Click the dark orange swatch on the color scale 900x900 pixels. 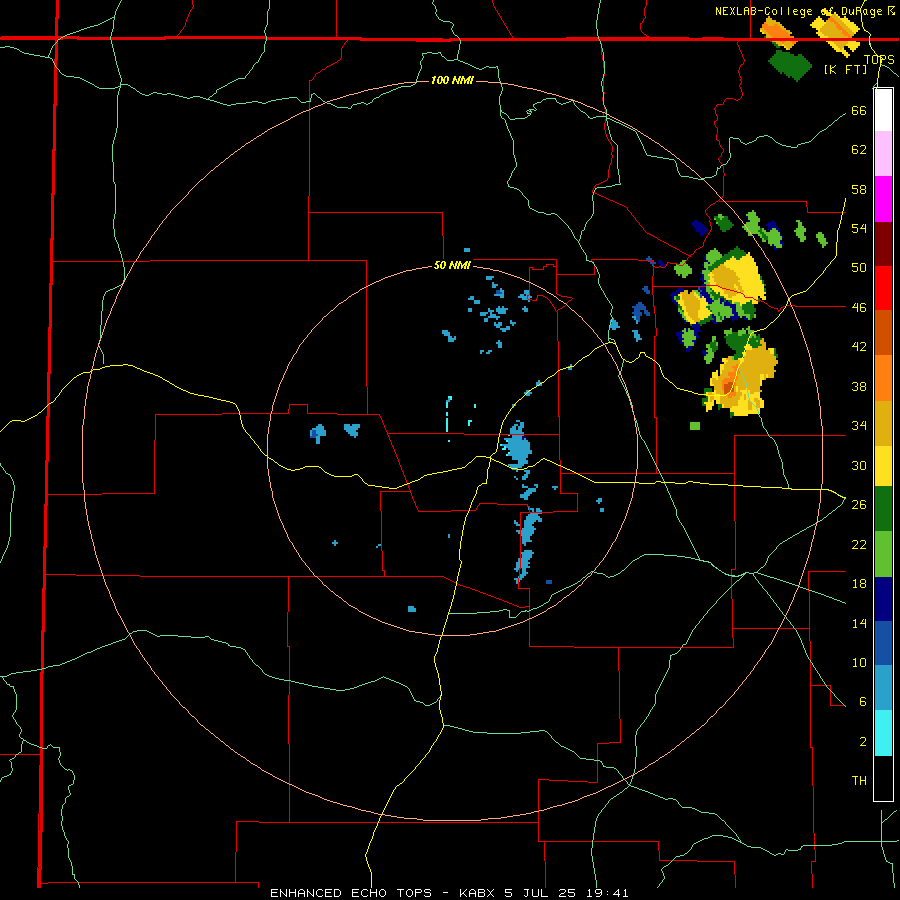pyautogui.click(x=883, y=332)
